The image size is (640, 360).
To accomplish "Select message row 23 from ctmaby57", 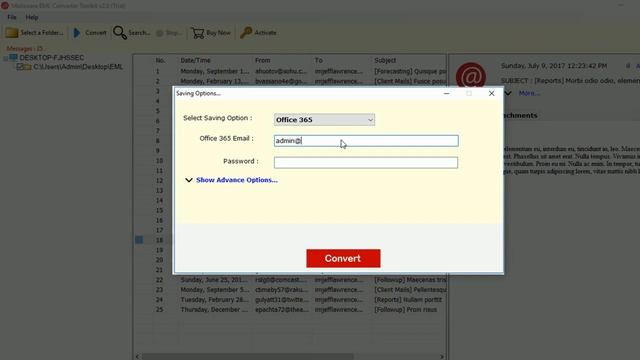I will (x=291, y=290).
